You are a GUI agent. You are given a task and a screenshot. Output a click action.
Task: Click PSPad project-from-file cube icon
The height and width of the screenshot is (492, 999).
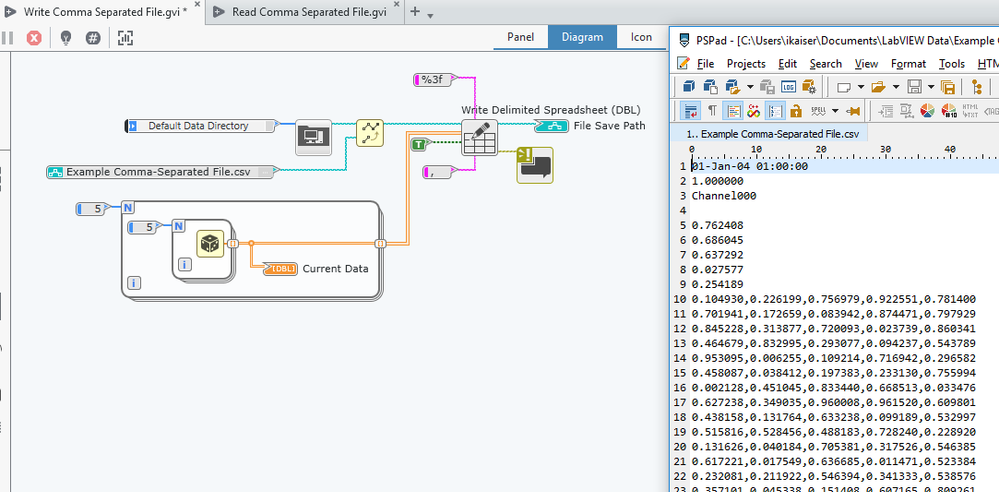point(711,86)
